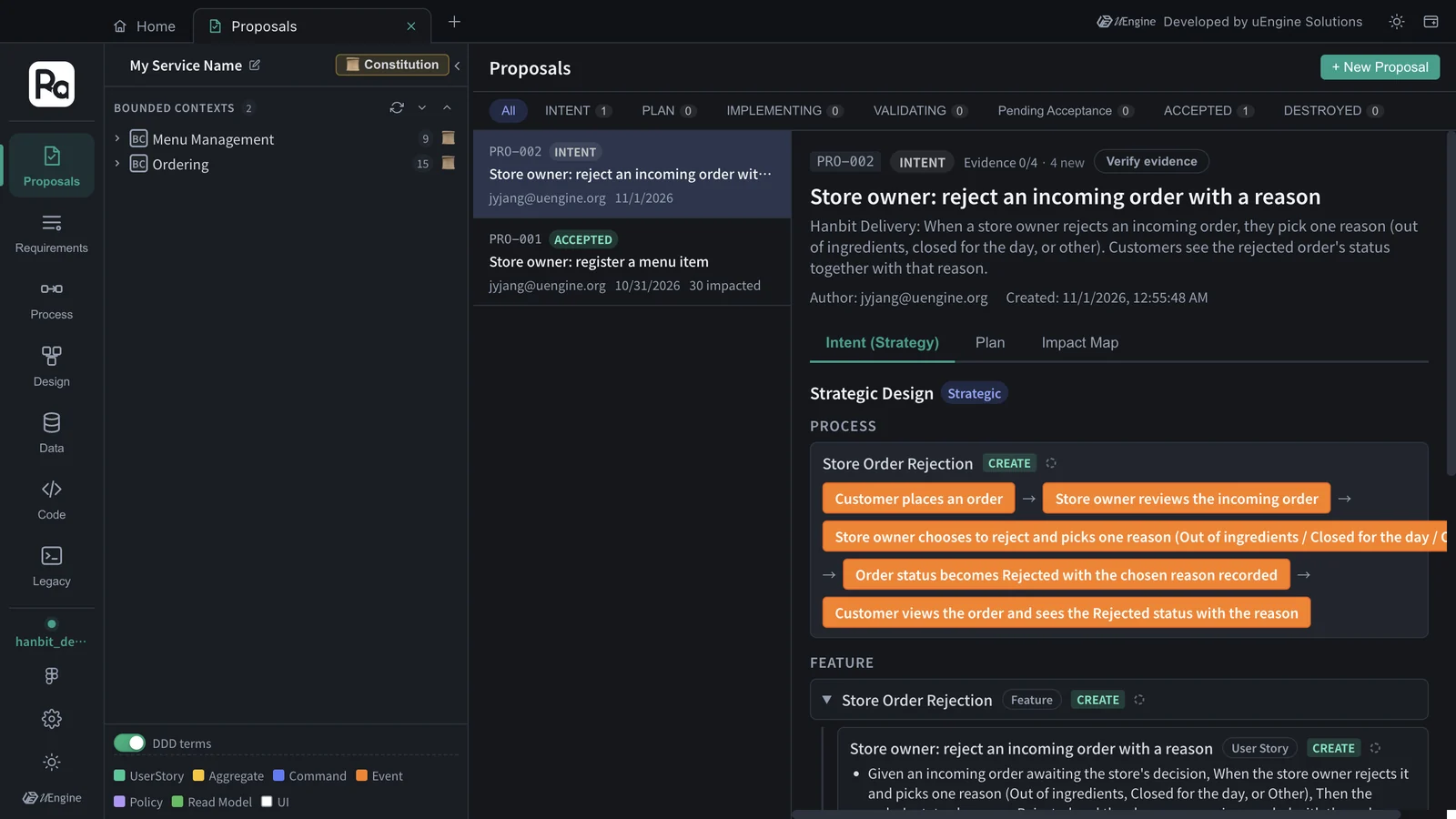The width and height of the screenshot is (1456, 819).
Task: Switch to the Plan detail tab
Action: pos(990,342)
